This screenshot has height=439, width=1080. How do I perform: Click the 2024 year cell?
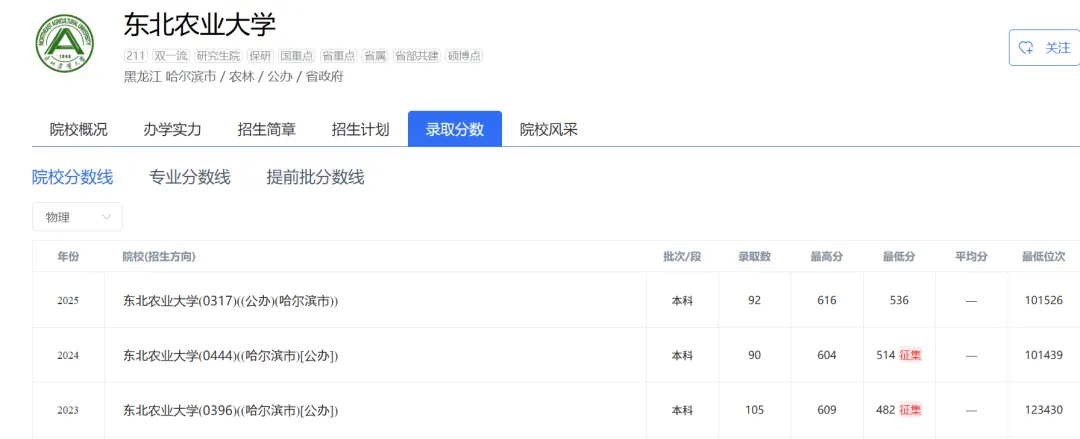pyautogui.click(x=68, y=356)
